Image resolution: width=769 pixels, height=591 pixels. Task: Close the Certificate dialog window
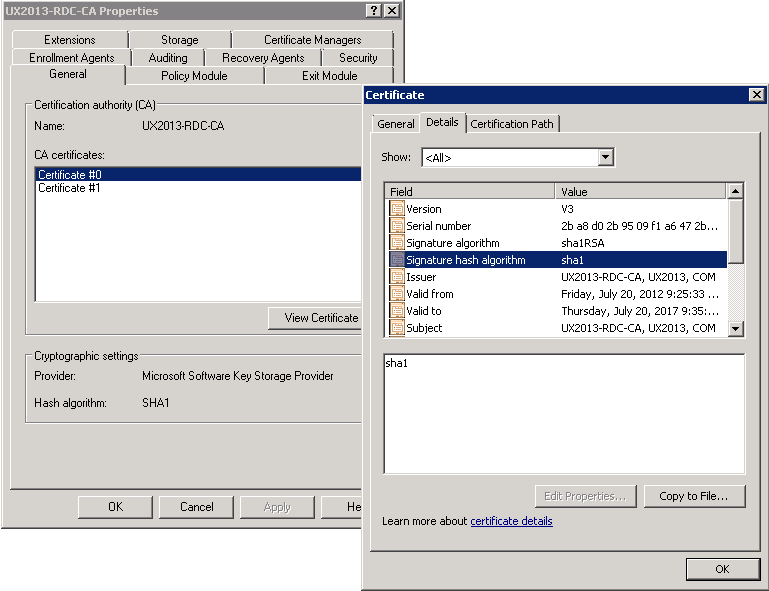click(x=756, y=95)
